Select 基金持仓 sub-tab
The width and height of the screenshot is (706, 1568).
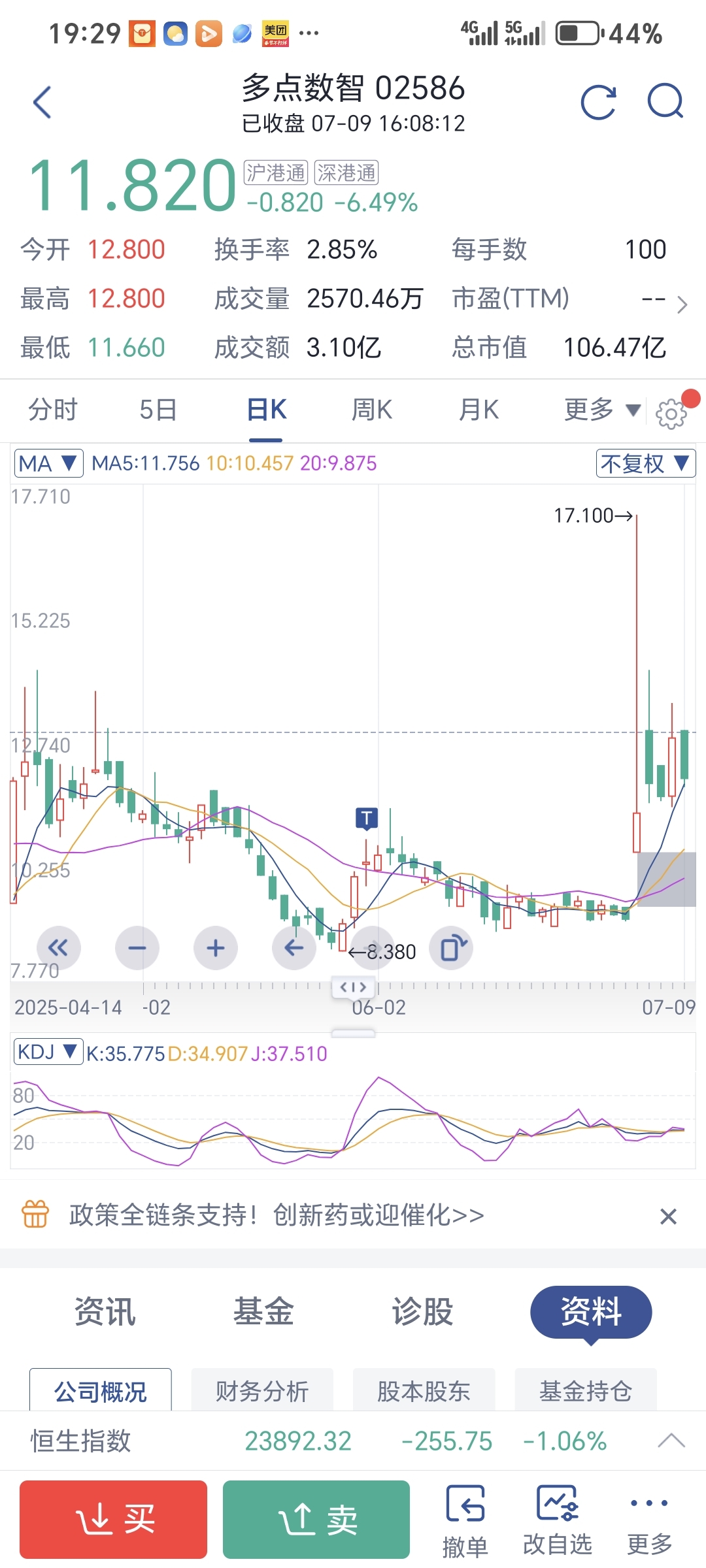click(586, 1391)
